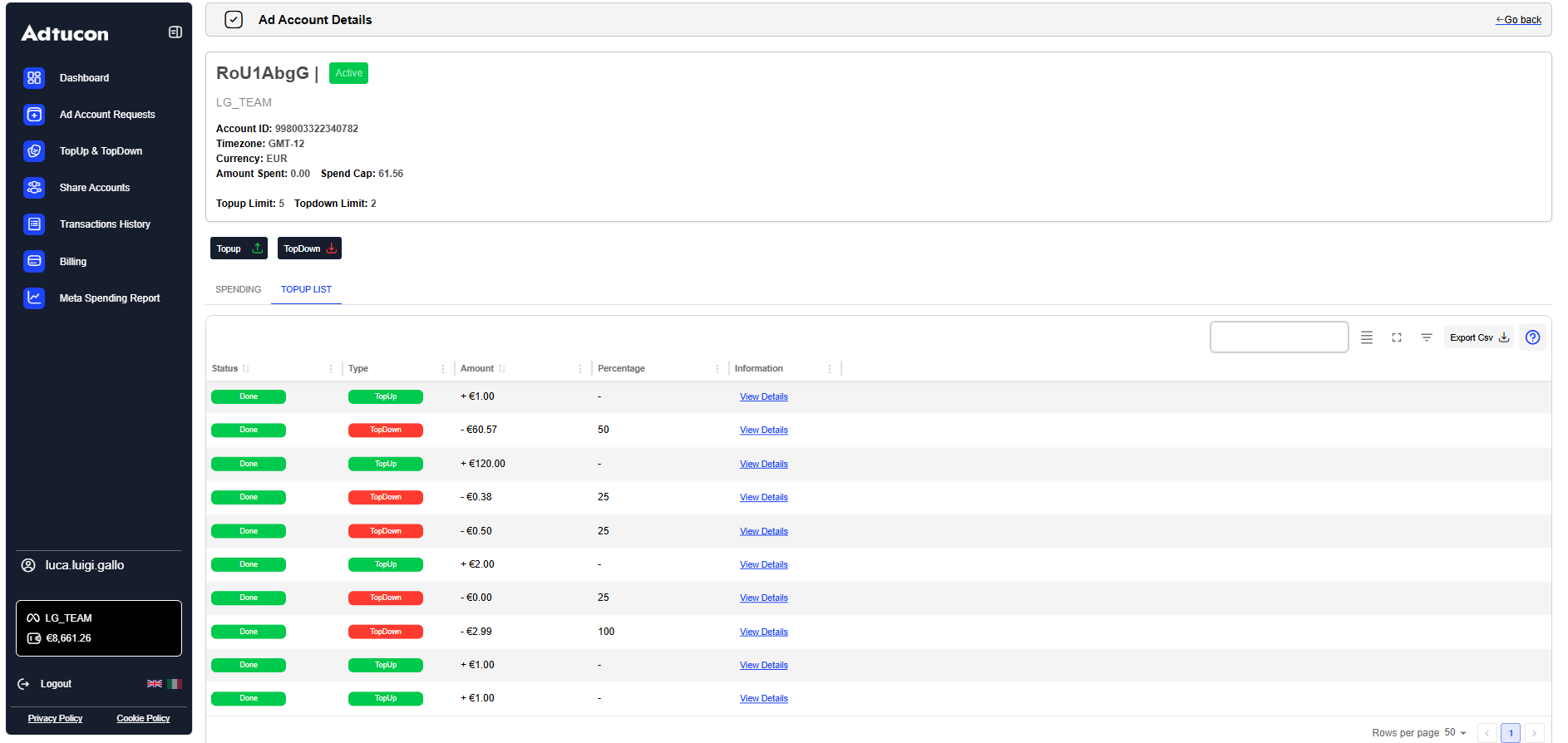Click the TopDown button

coord(309,248)
